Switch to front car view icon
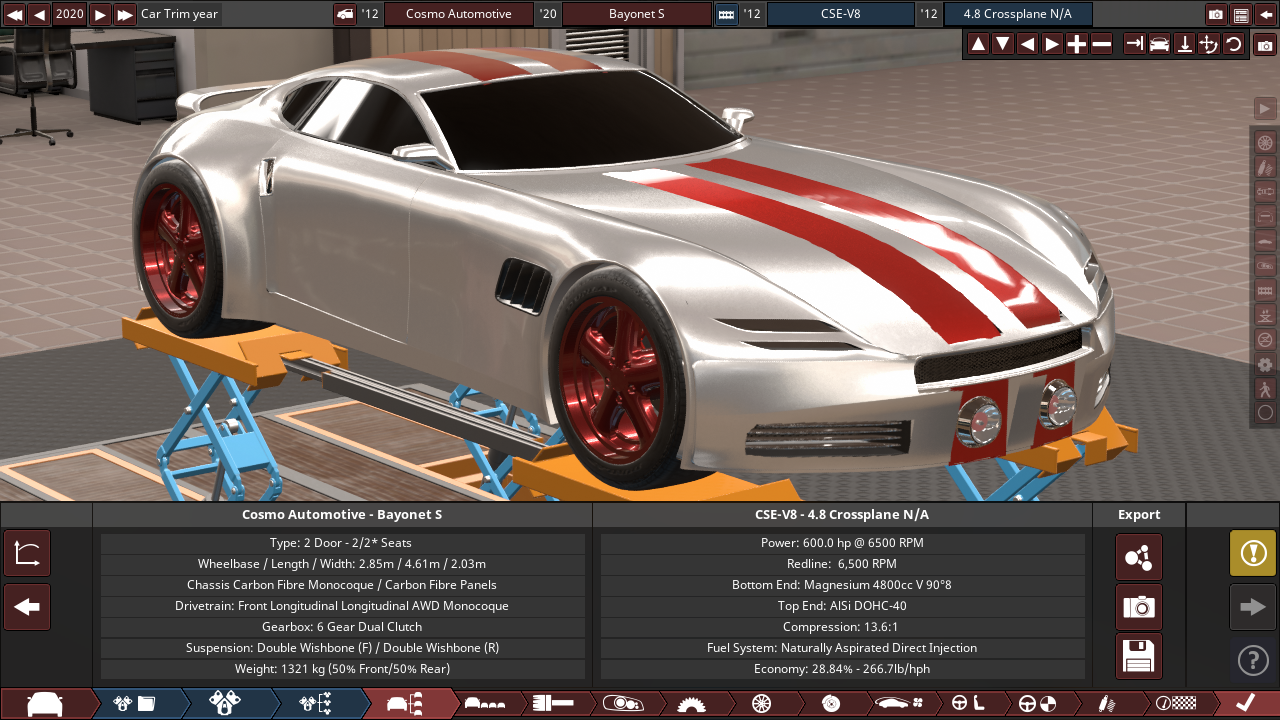The image size is (1280, 720). tap(1159, 44)
